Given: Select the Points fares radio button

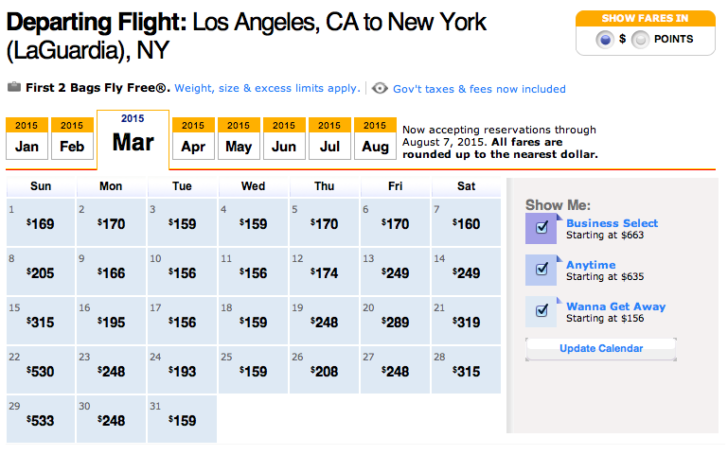Looking at the screenshot, I should pos(640,40).
